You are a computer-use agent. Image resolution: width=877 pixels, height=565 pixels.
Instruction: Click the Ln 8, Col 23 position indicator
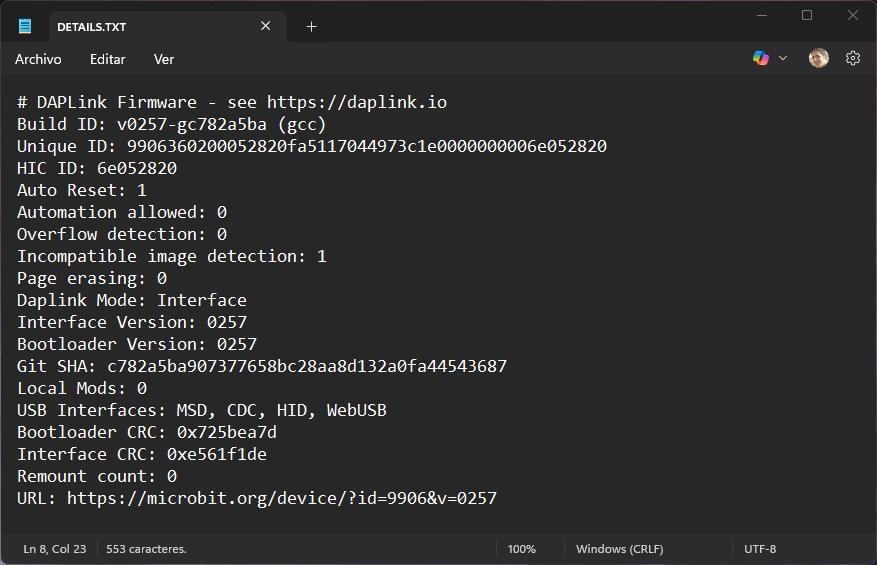(55, 549)
